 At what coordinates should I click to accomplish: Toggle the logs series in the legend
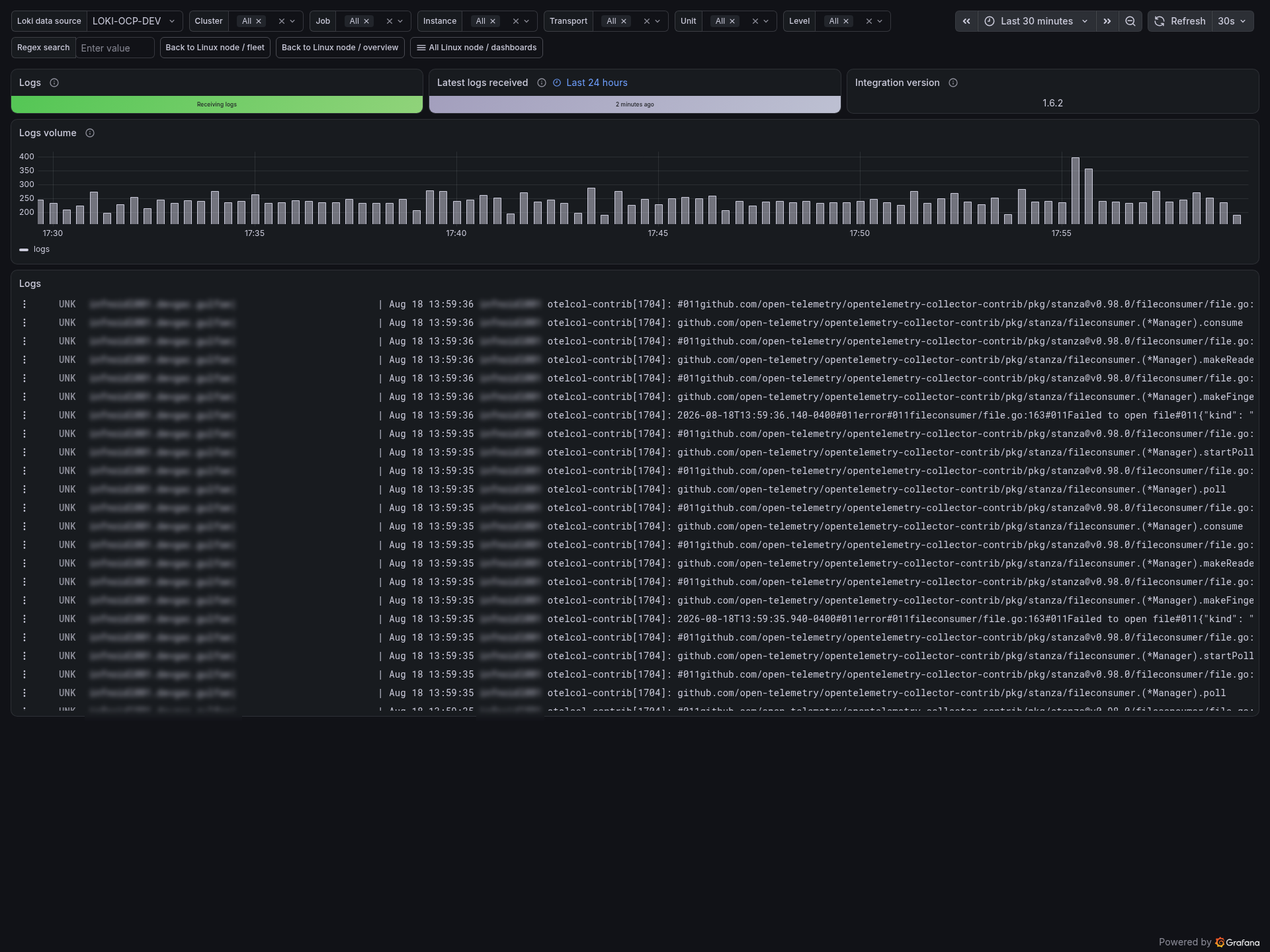click(34, 249)
